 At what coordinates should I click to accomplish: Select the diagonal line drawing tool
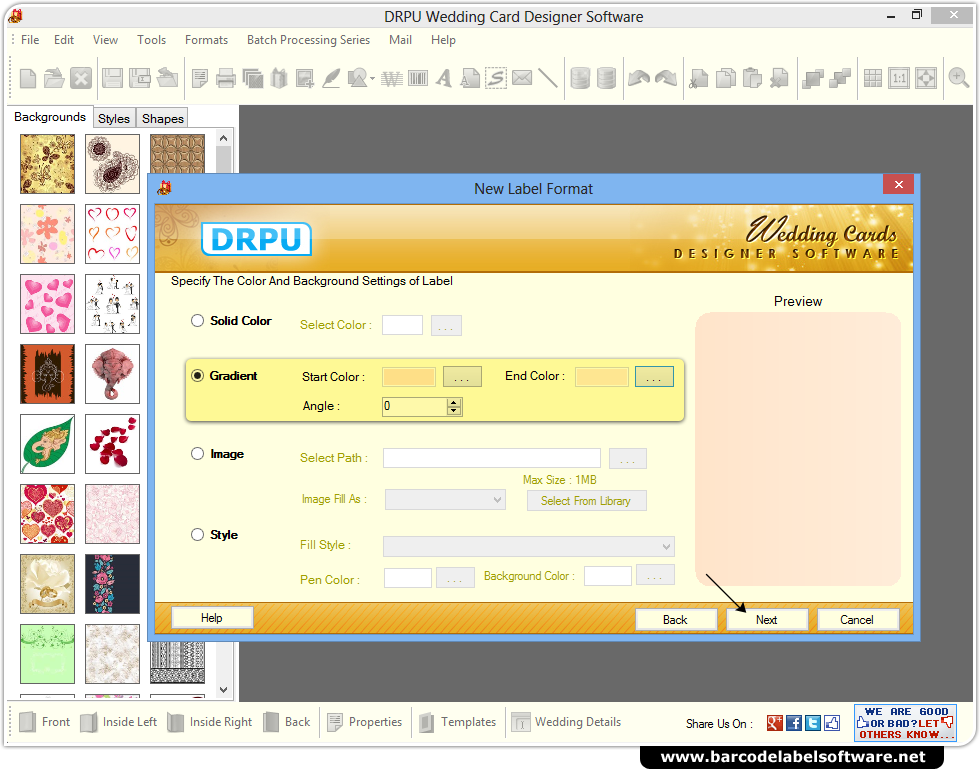click(x=548, y=79)
